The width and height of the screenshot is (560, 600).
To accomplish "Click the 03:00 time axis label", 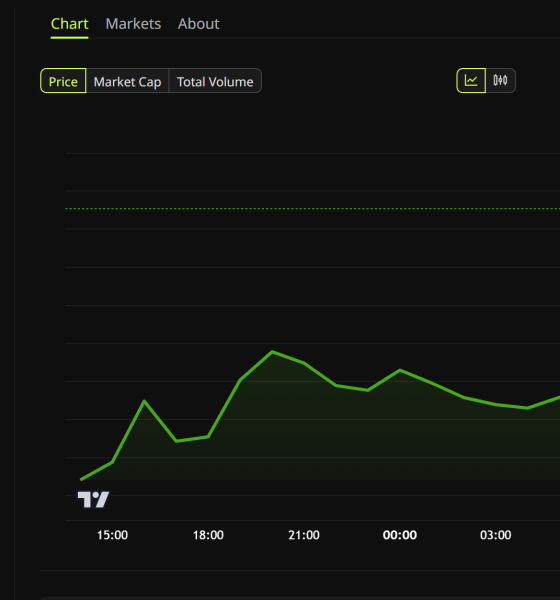I will tap(496, 535).
